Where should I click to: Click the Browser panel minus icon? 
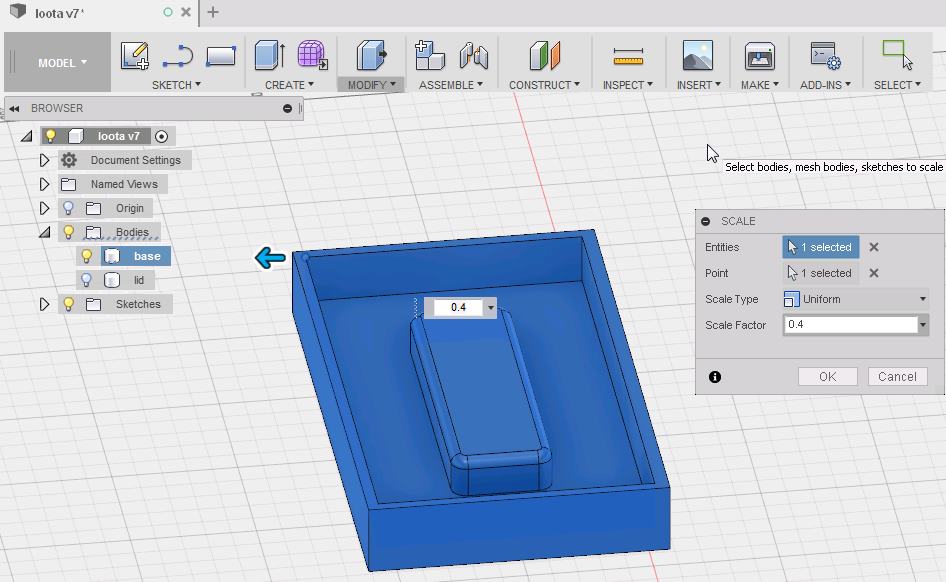287,109
